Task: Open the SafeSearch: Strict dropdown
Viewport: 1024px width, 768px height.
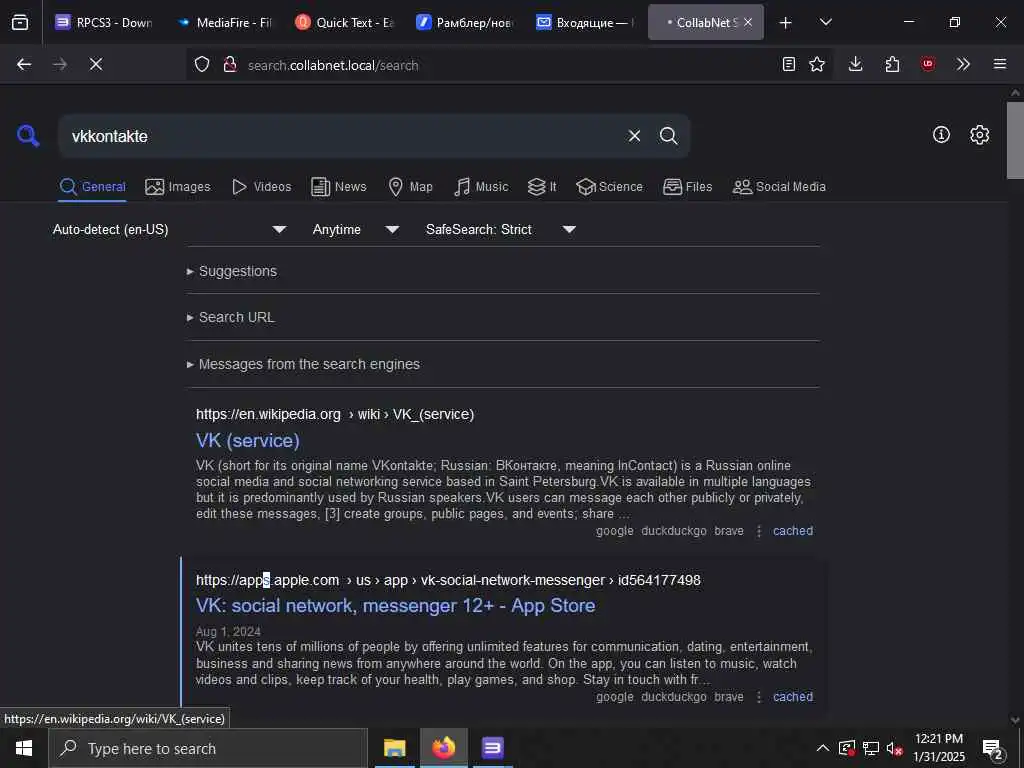Action: coord(500,229)
